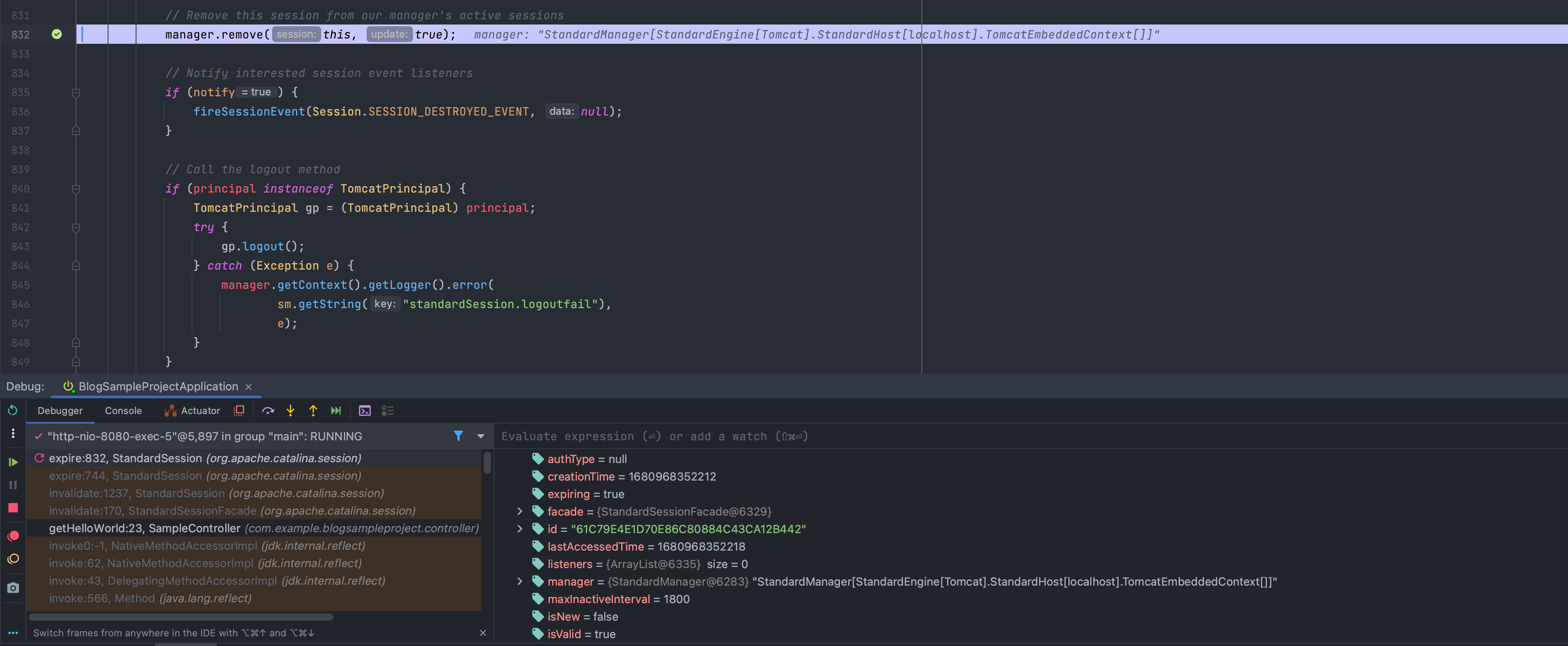The height and width of the screenshot is (646, 1568).
Task: Stop the debug session with the red square
Action: click(x=13, y=508)
